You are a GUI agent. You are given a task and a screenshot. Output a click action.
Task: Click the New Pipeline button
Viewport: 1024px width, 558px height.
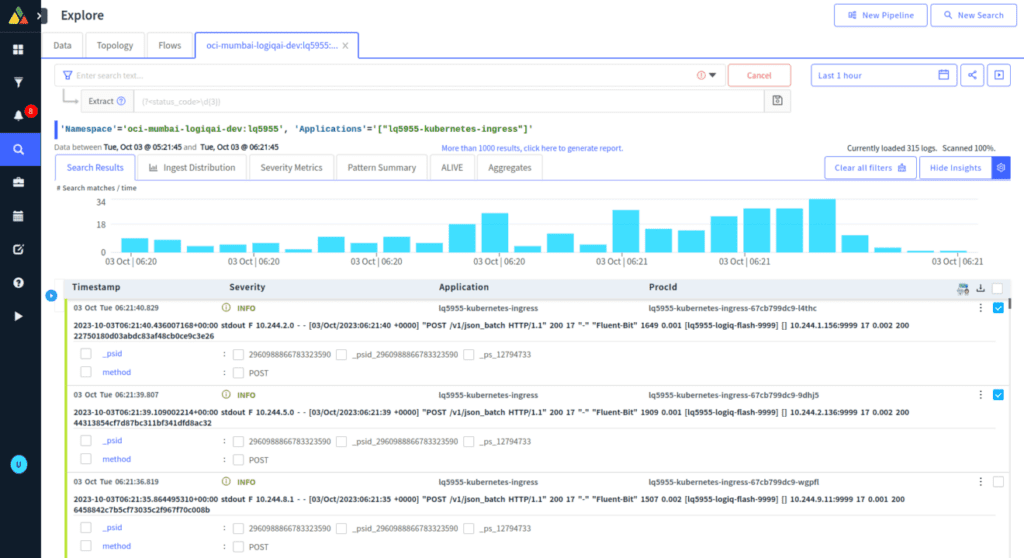(x=878, y=15)
